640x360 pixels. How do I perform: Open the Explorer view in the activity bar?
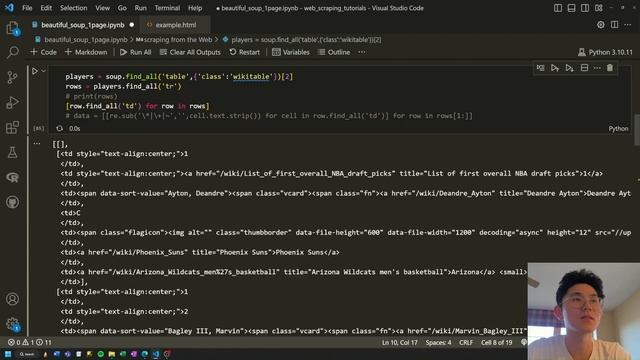(x=13, y=28)
